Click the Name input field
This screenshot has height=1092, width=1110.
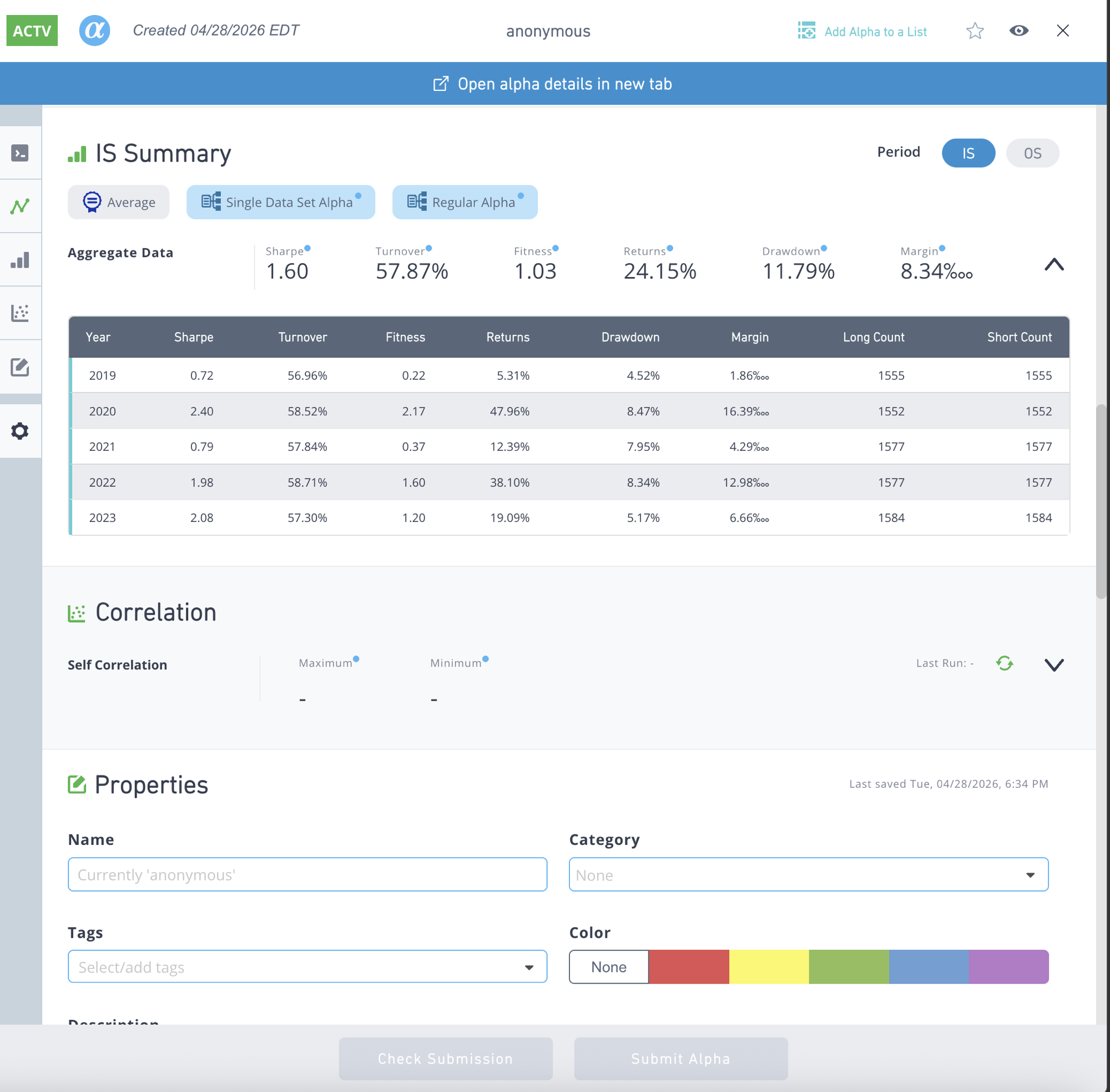point(307,874)
